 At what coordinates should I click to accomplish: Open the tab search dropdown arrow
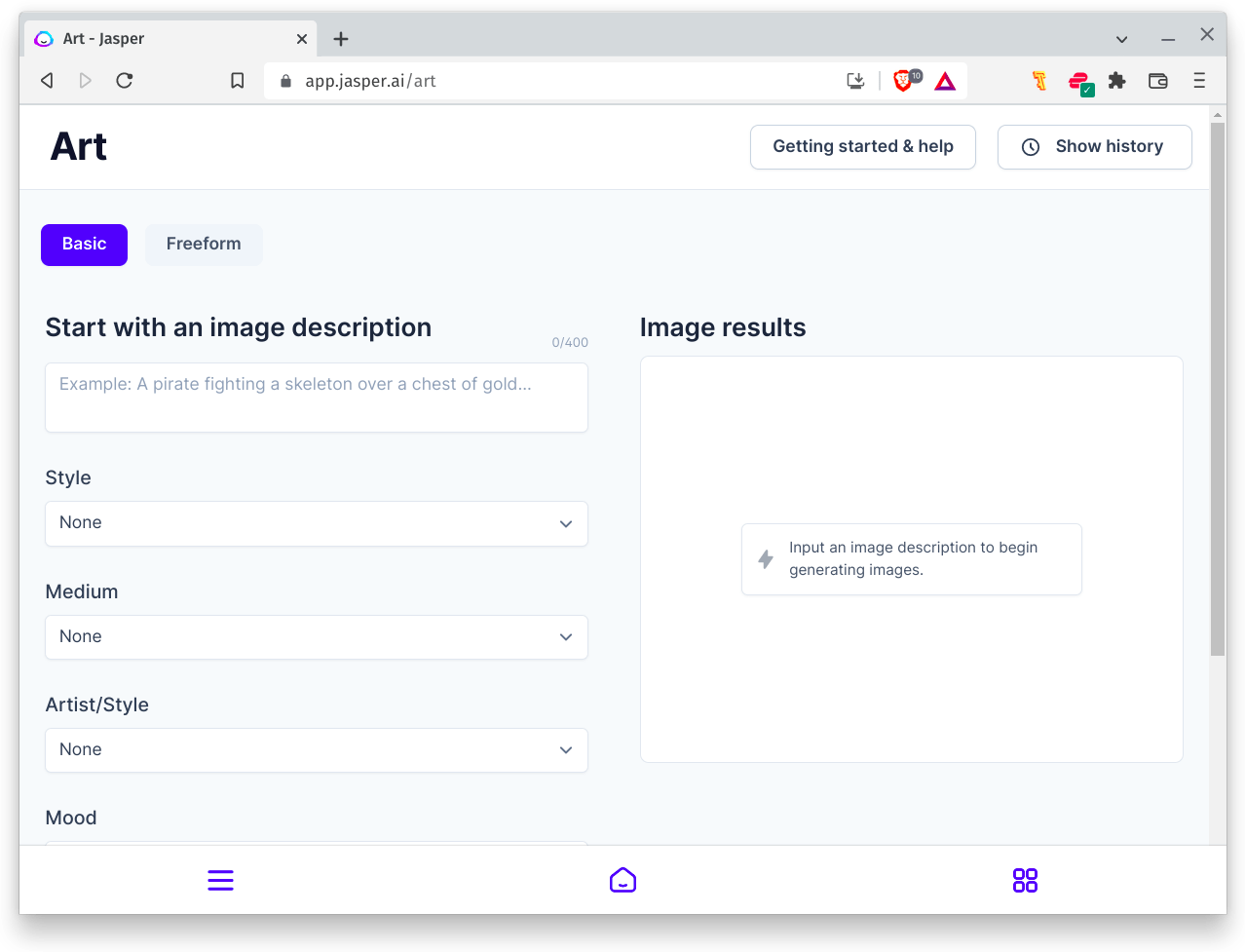coord(1122,39)
